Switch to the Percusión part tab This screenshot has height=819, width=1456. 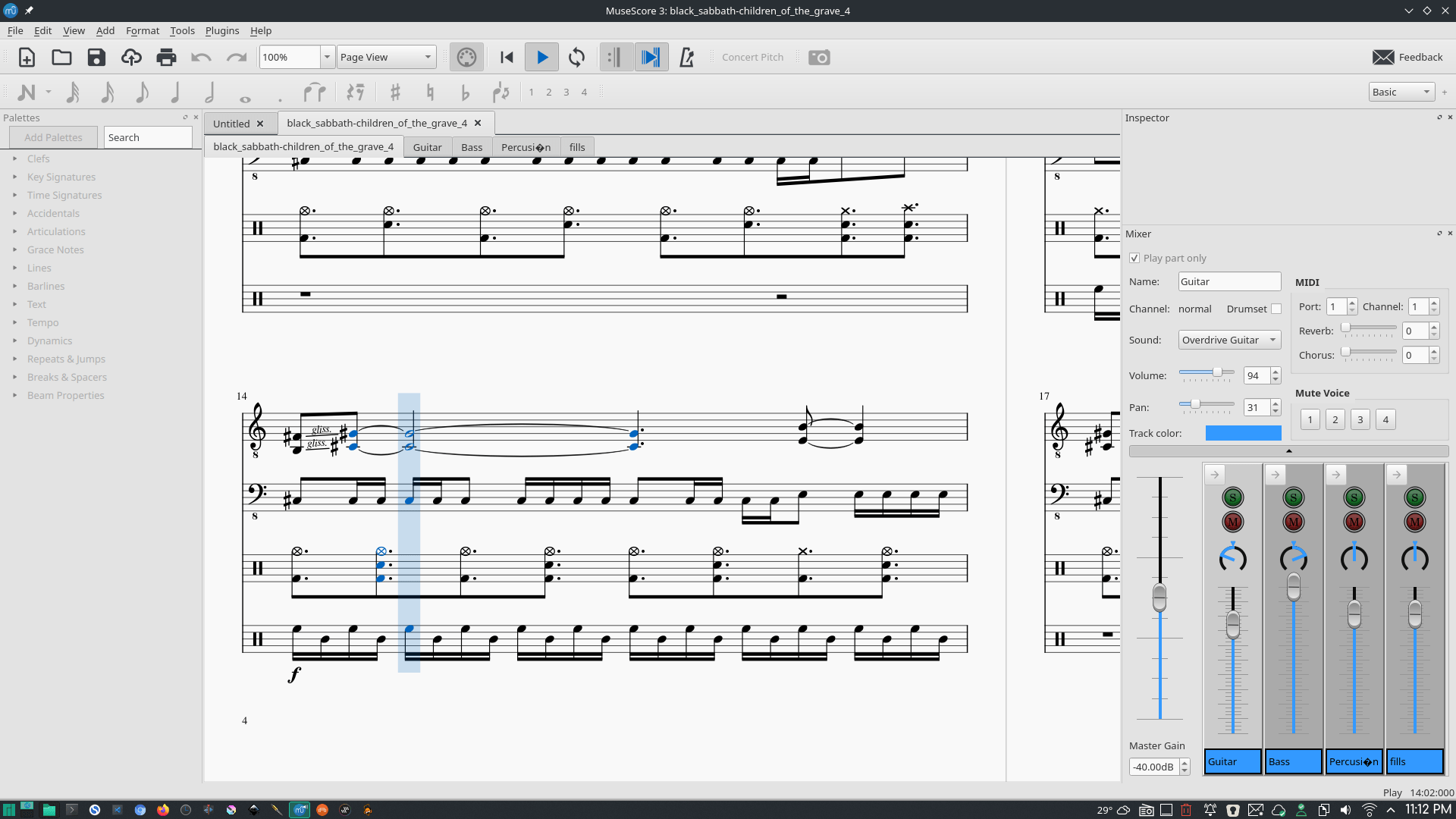[x=526, y=147]
